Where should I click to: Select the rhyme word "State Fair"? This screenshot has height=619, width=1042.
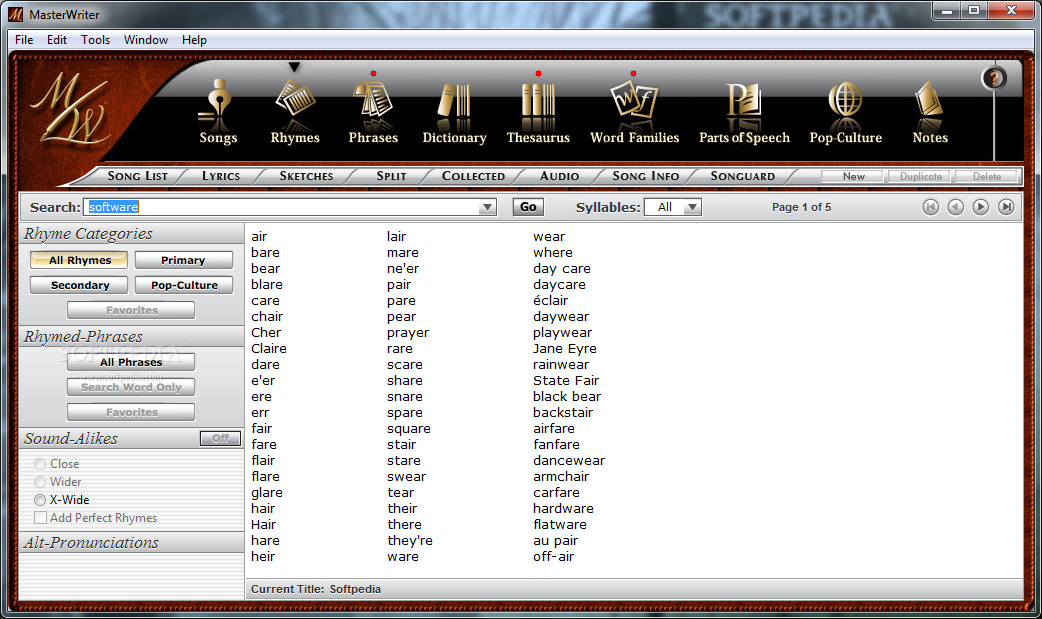pyautogui.click(x=566, y=380)
